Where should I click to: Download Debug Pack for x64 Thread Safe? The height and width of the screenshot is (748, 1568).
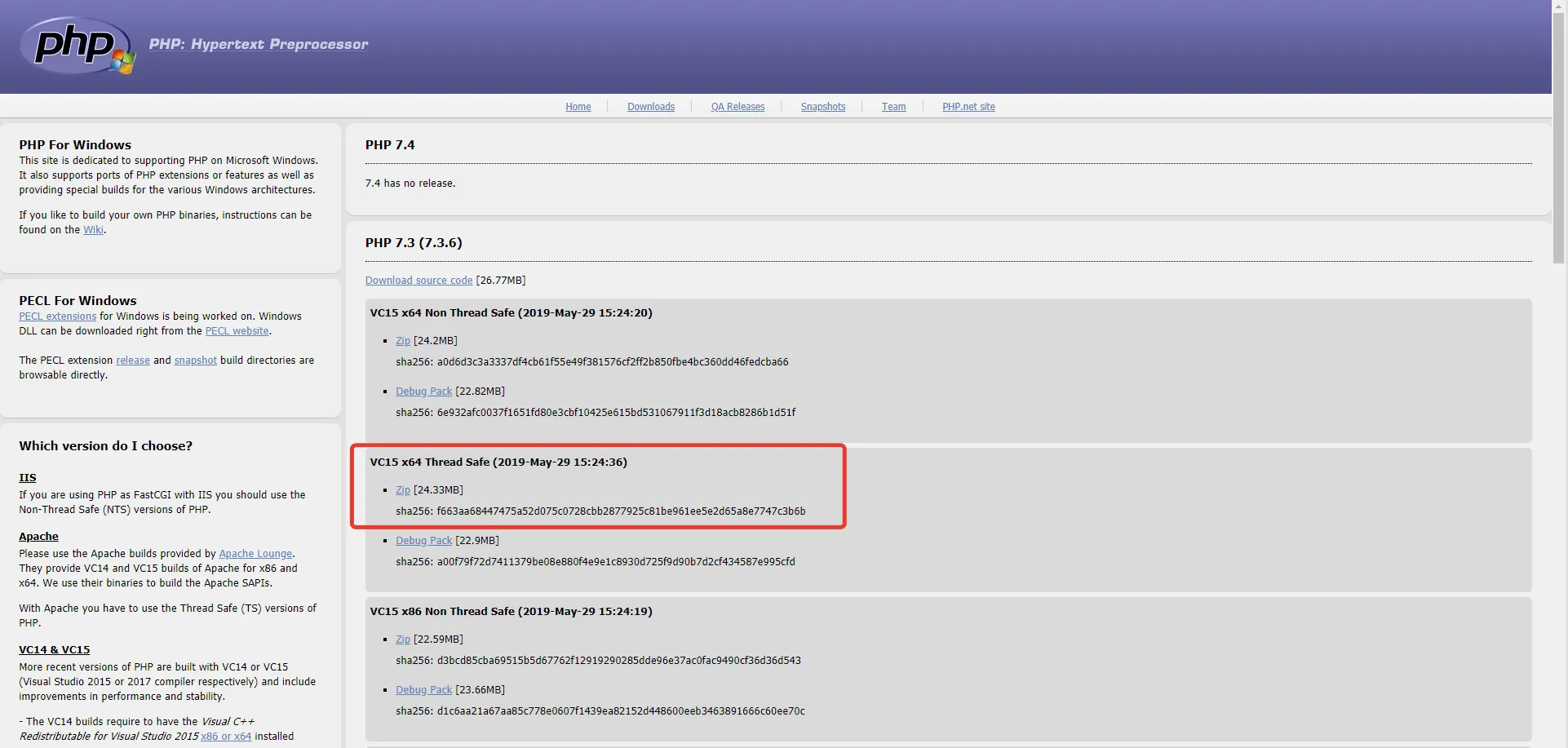(423, 541)
